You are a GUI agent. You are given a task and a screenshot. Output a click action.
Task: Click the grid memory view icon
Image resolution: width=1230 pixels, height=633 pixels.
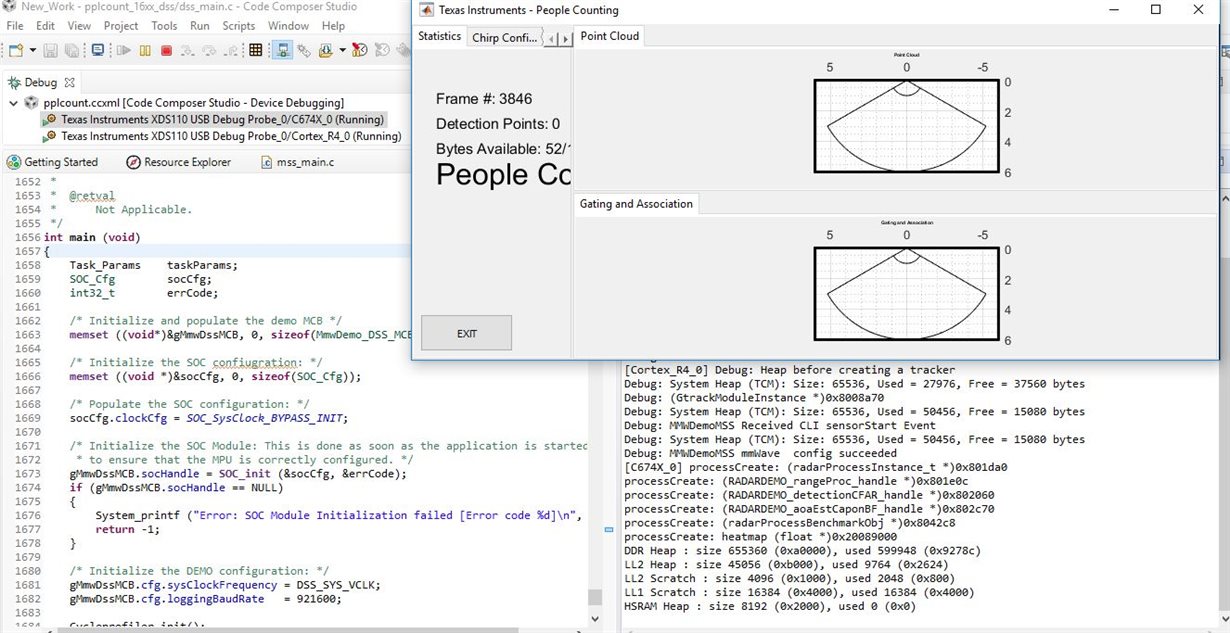coord(256,50)
